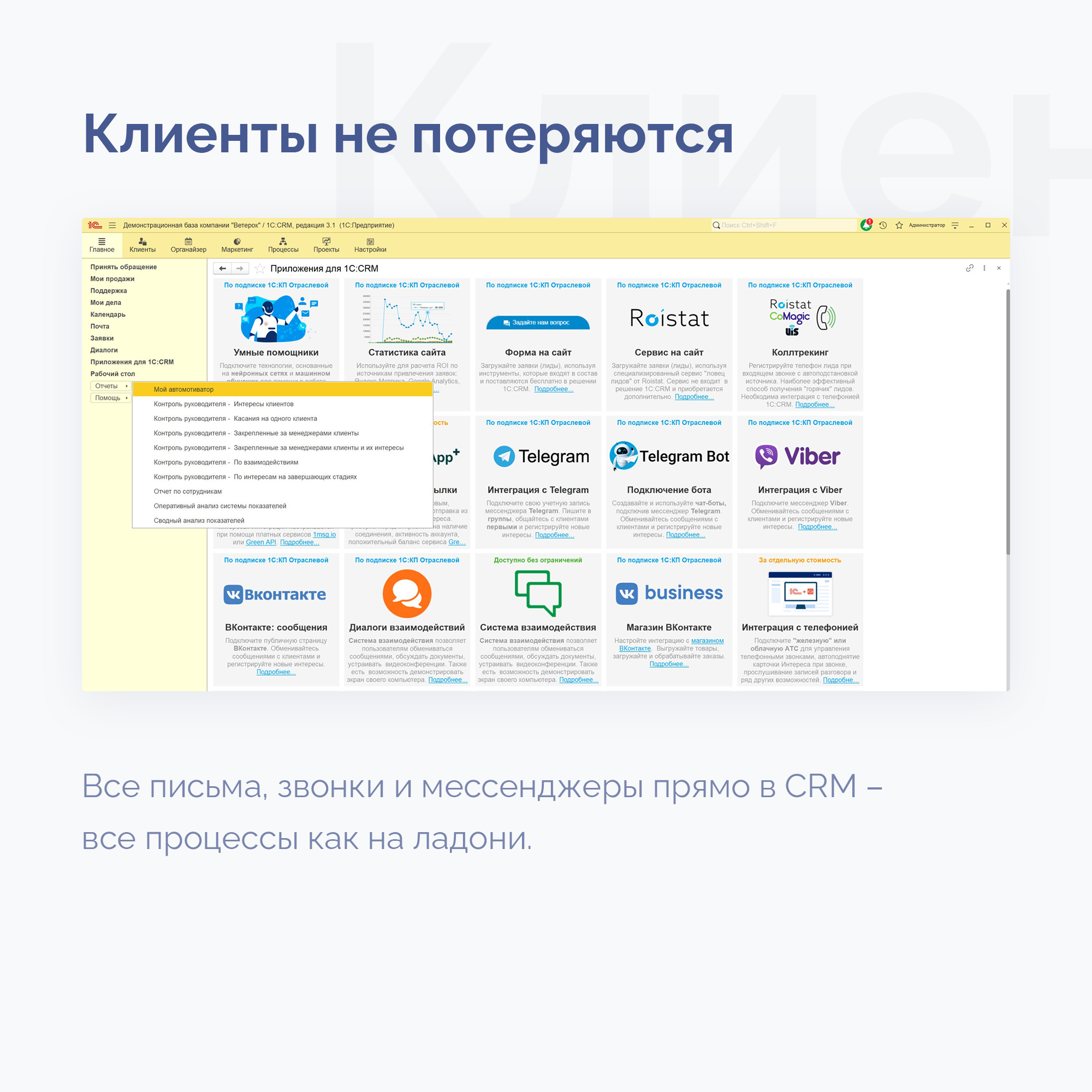Open Почта in the sidebar
This screenshot has height=1092, width=1092.
click(x=99, y=326)
